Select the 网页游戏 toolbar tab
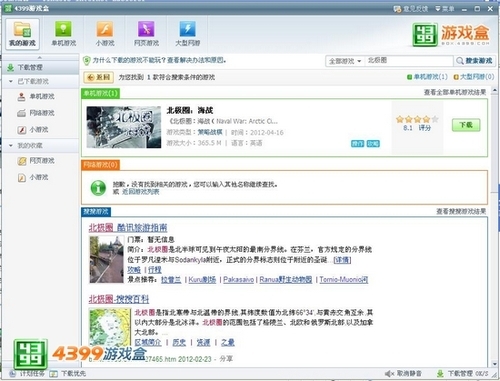 click(x=146, y=34)
